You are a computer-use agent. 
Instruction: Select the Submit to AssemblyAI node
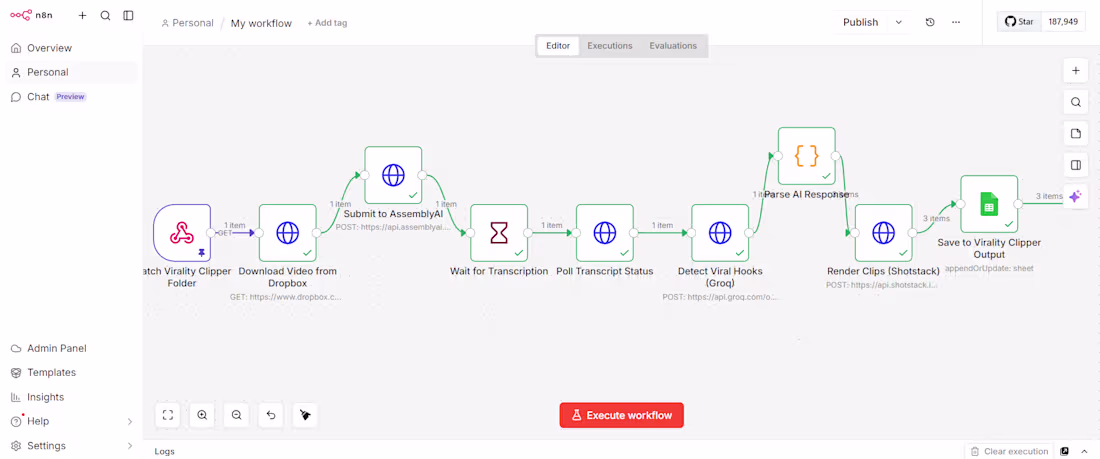tap(393, 175)
